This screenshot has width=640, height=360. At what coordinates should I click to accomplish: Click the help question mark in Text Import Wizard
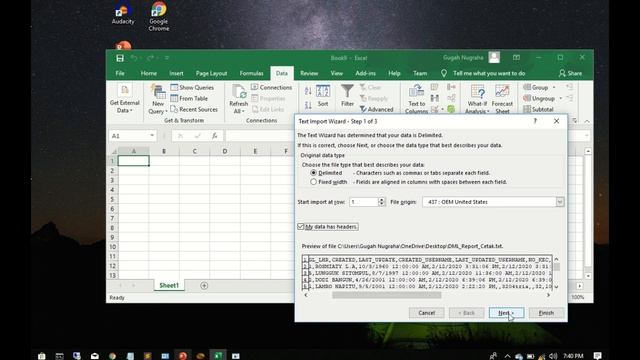[x=535, y=121]
